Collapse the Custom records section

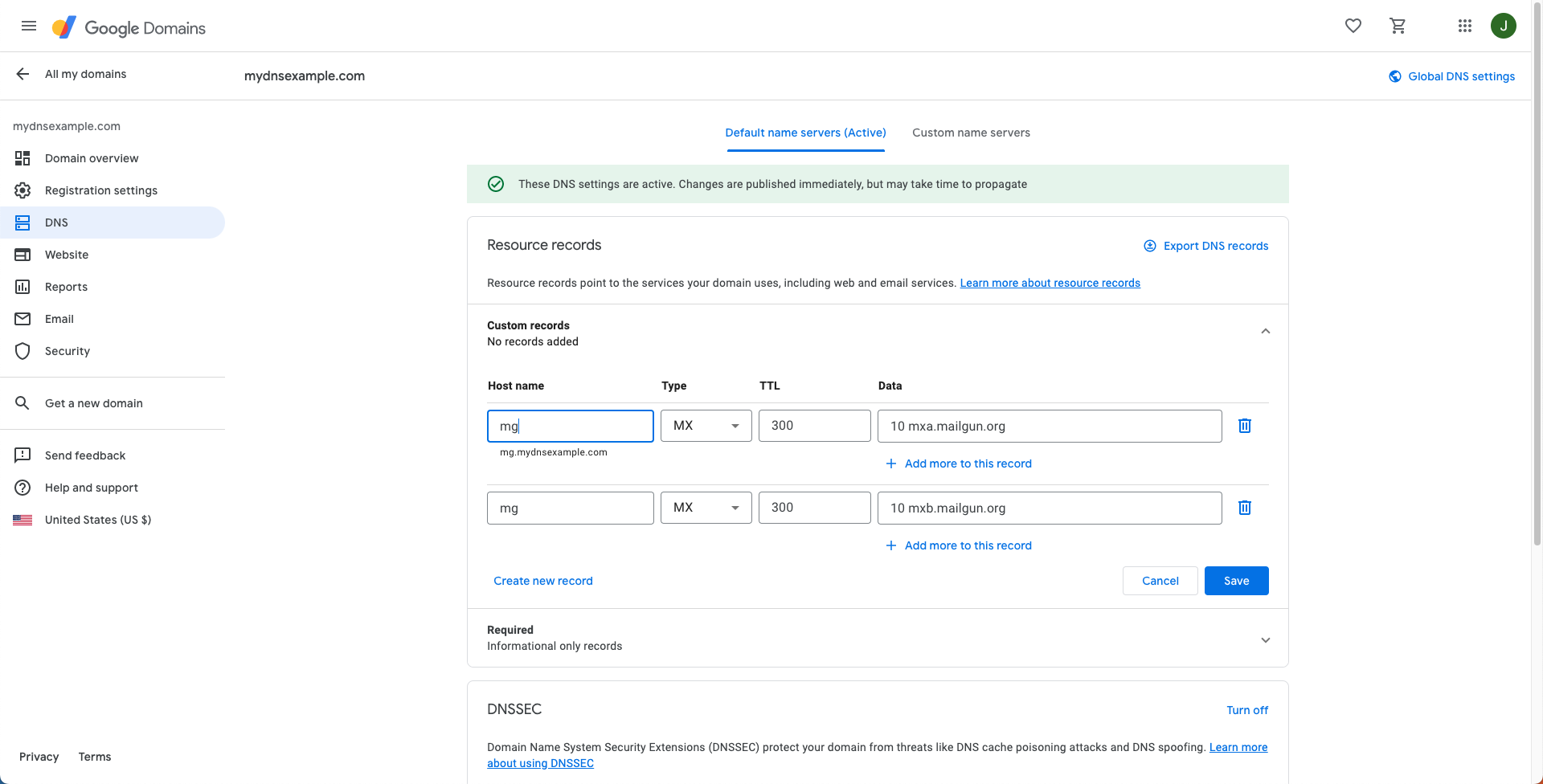click(1265, 330)
